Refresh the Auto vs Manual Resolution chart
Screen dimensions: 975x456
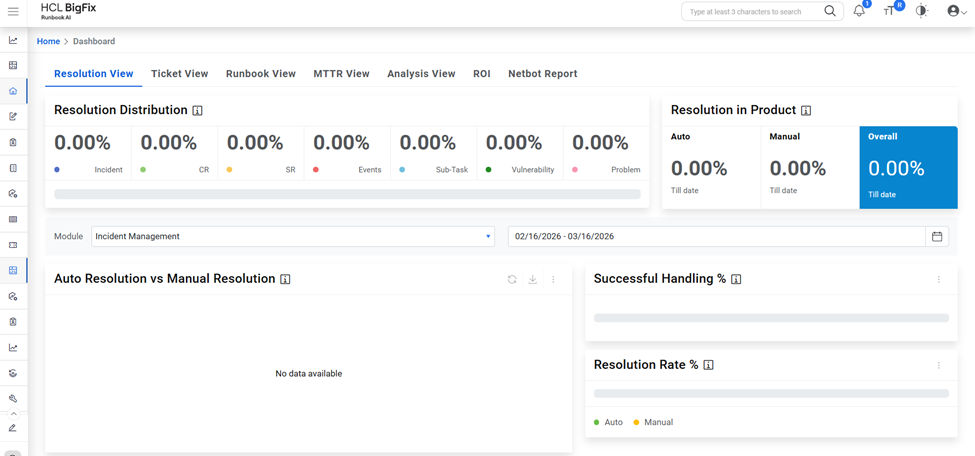click(512, 279)
